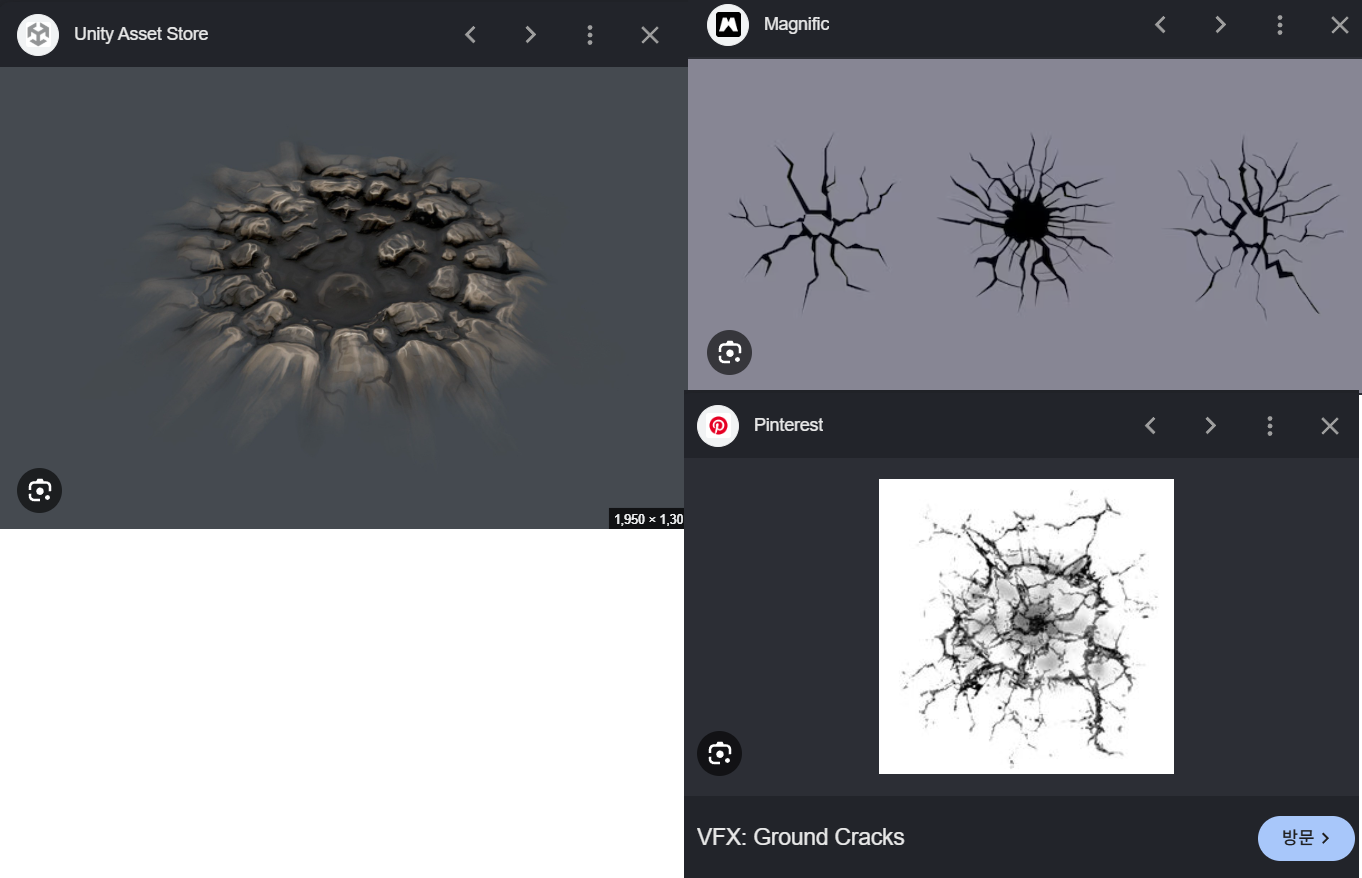Go to next image in Unity Asset Store panel

coord(530,35)
